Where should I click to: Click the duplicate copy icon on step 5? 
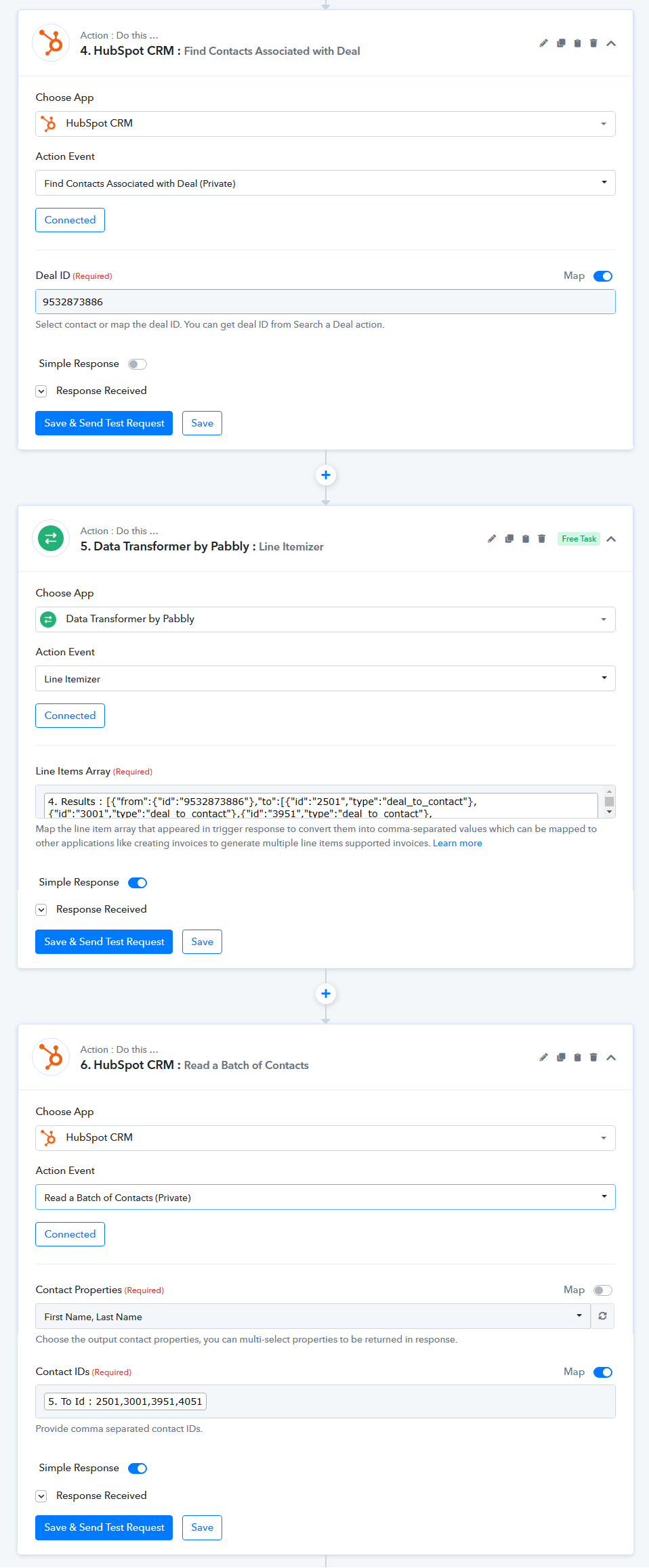click(509, 539)
